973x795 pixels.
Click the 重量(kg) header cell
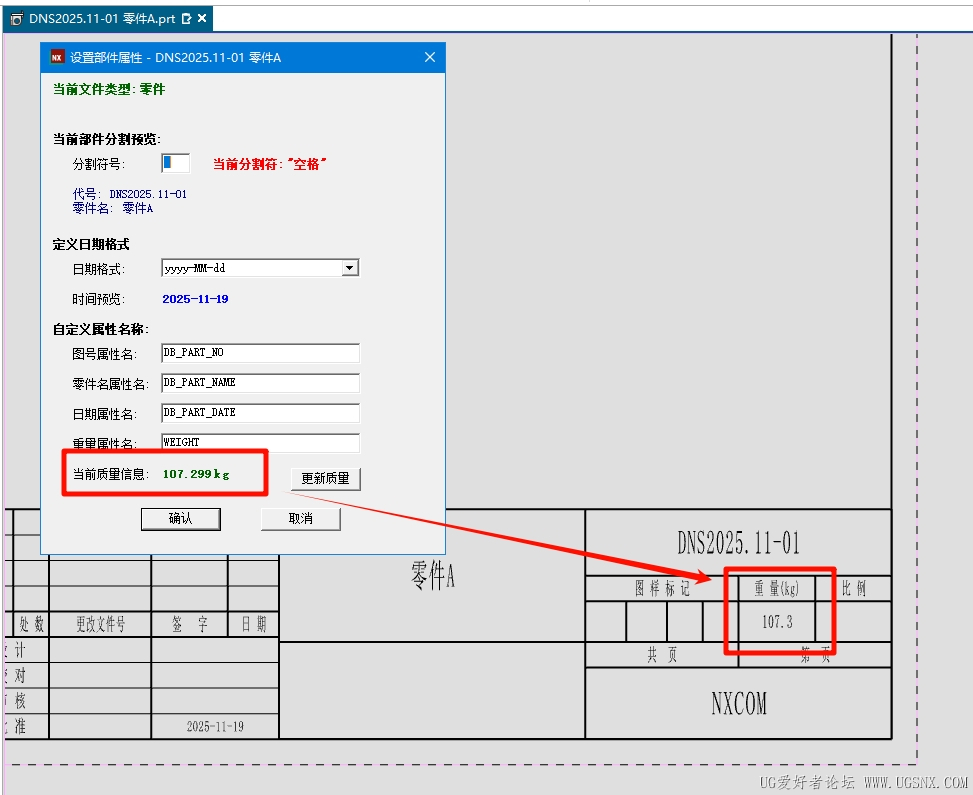(x=777, y=588)
